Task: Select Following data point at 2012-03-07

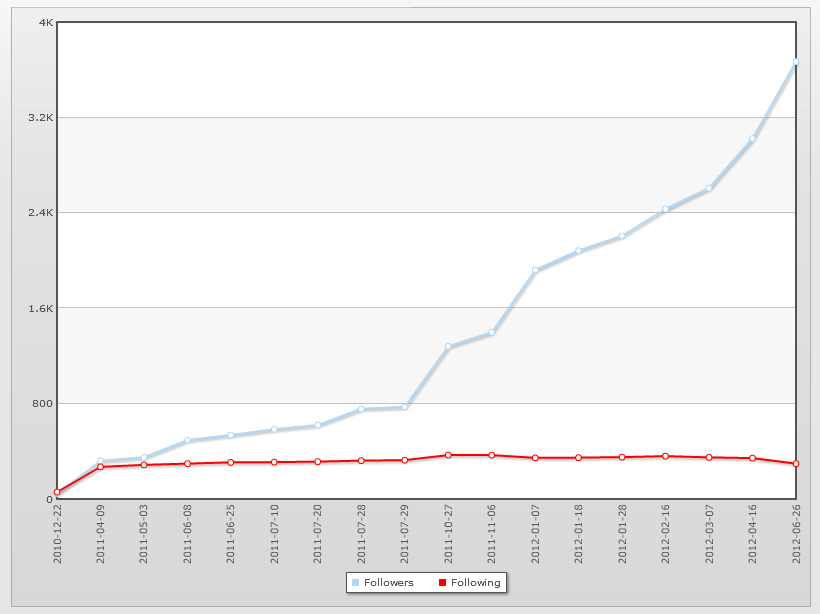Action: [x=709, y=457]
